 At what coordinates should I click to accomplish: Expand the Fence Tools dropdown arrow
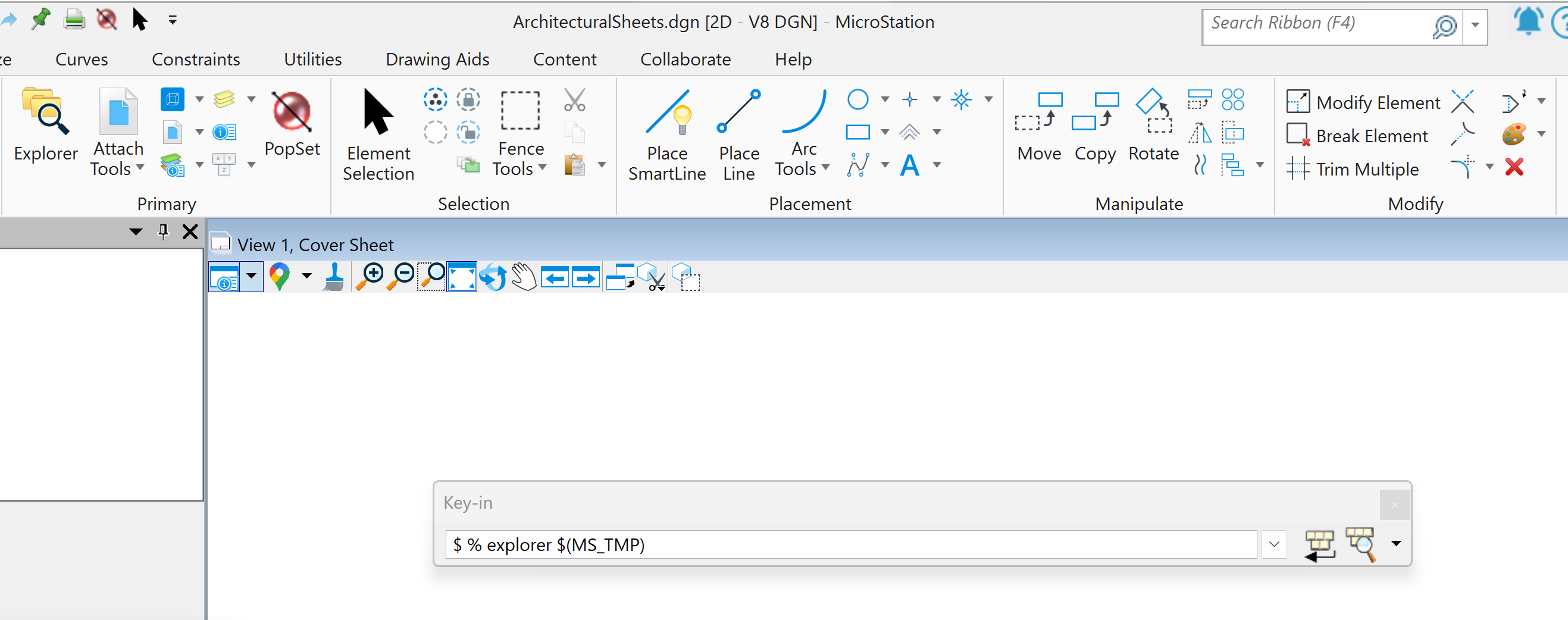click(x=542, y=167)
